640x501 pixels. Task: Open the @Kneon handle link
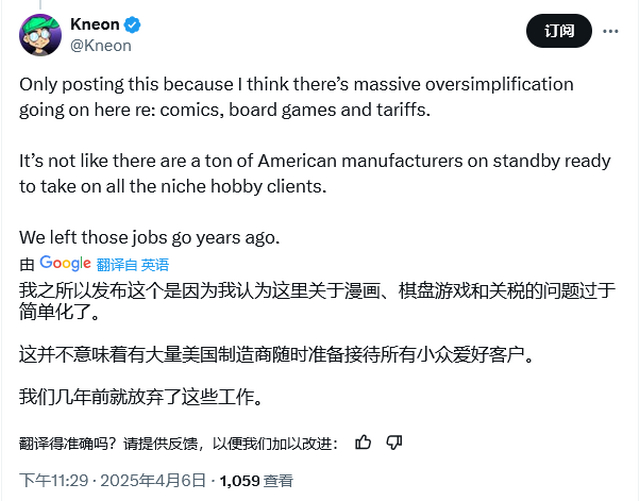click(100, 45)
